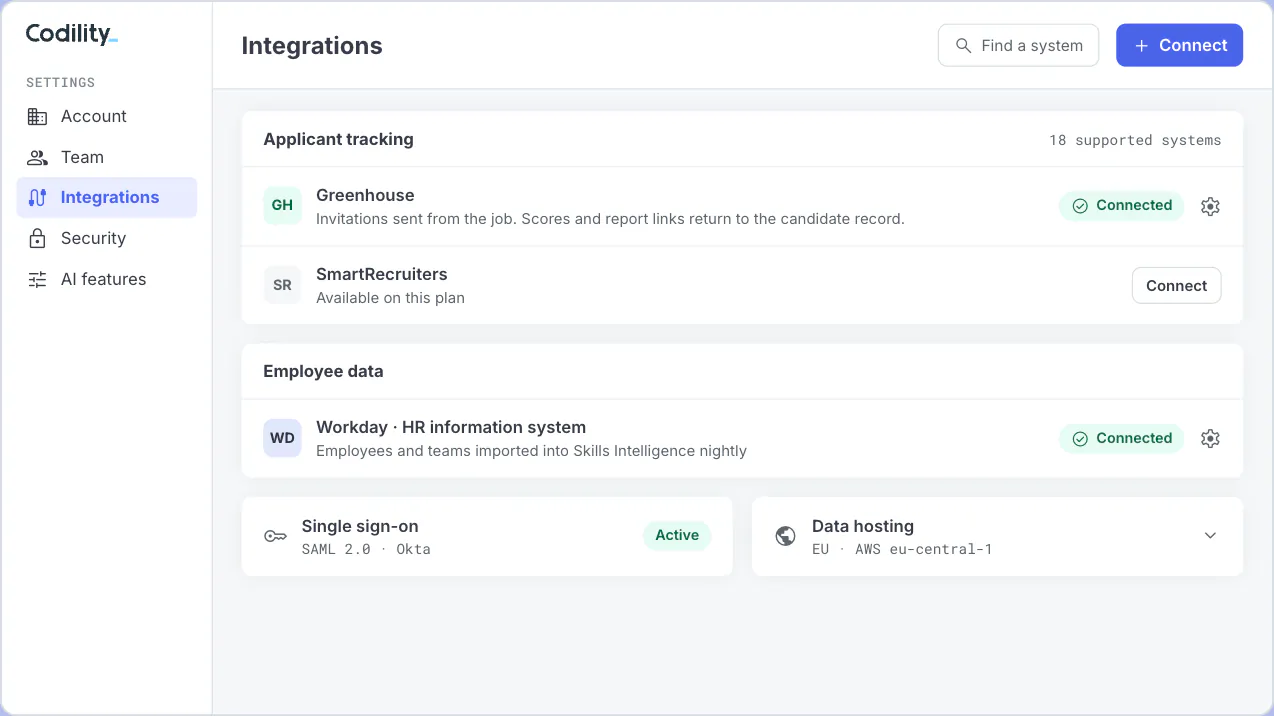This screenshot has width=1274, height=716.
Task: Click 'Available on this plan' text
Action: [390, 298]
